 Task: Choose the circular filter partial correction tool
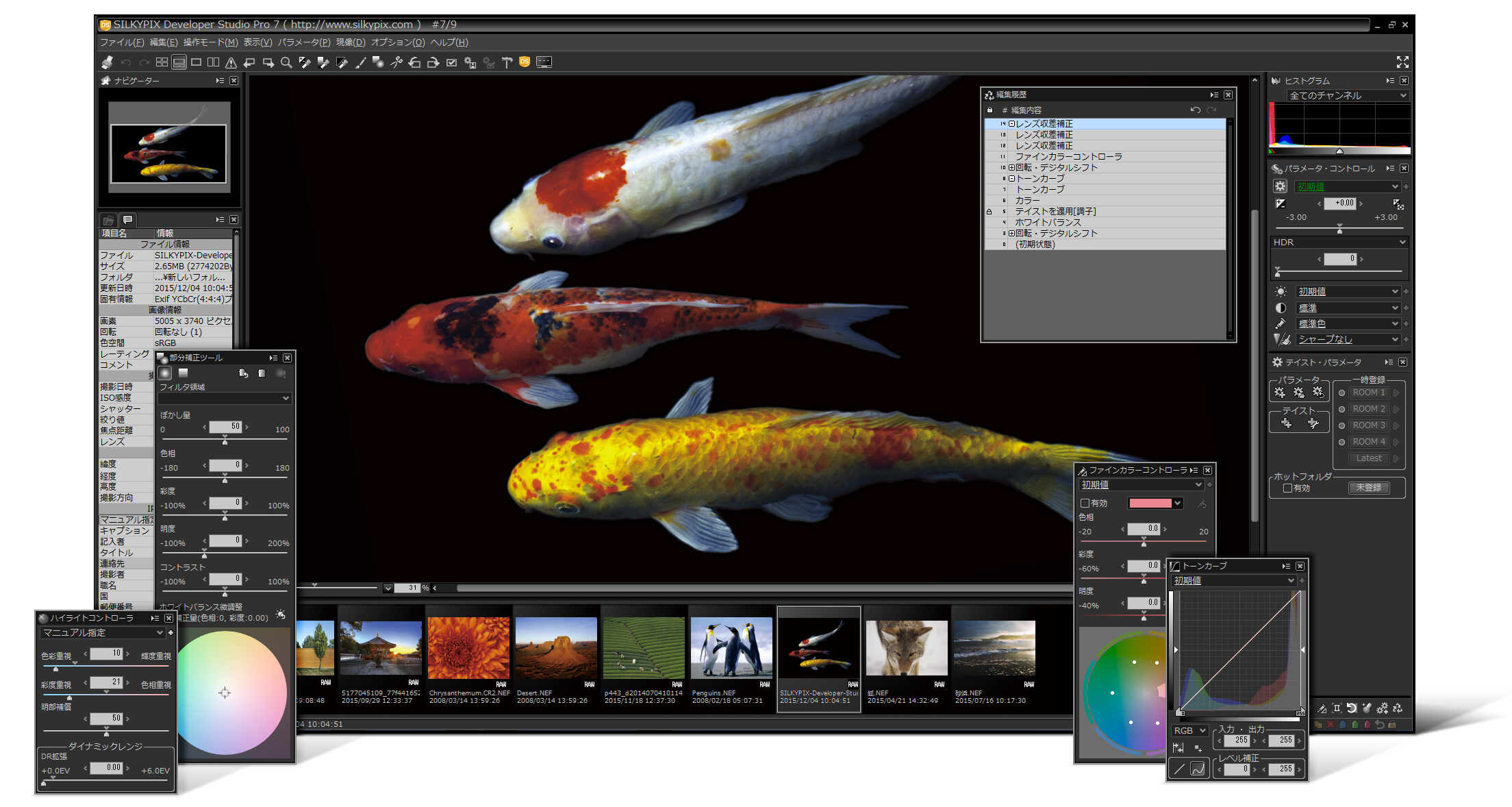point(165,373)
